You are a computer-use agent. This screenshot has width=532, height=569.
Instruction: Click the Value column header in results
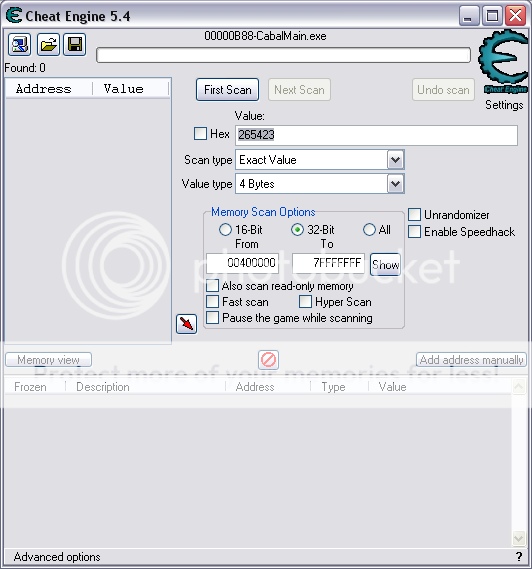[x=131, y=89]
